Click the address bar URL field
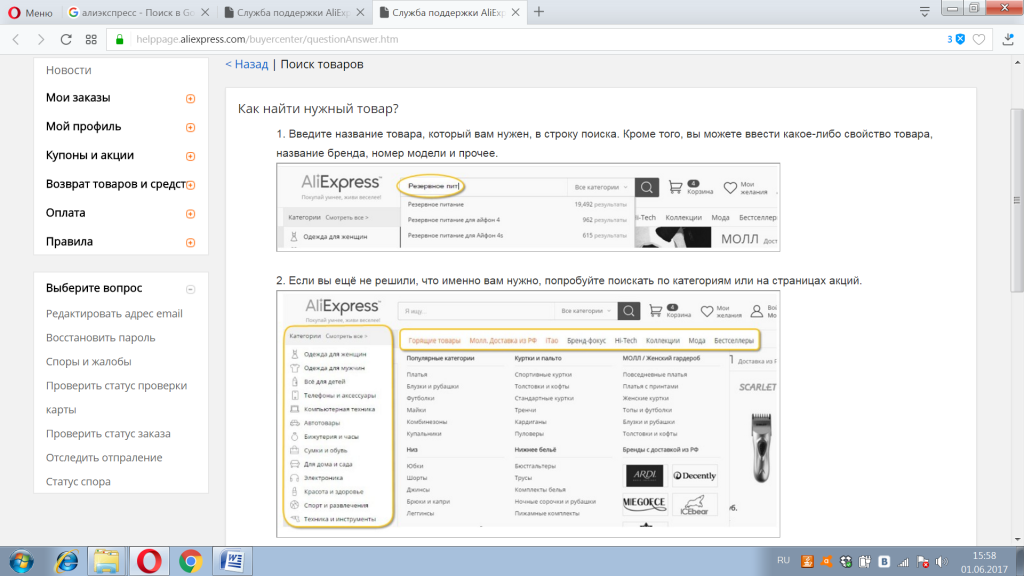1024x576 pixels. tap(500, 40)
